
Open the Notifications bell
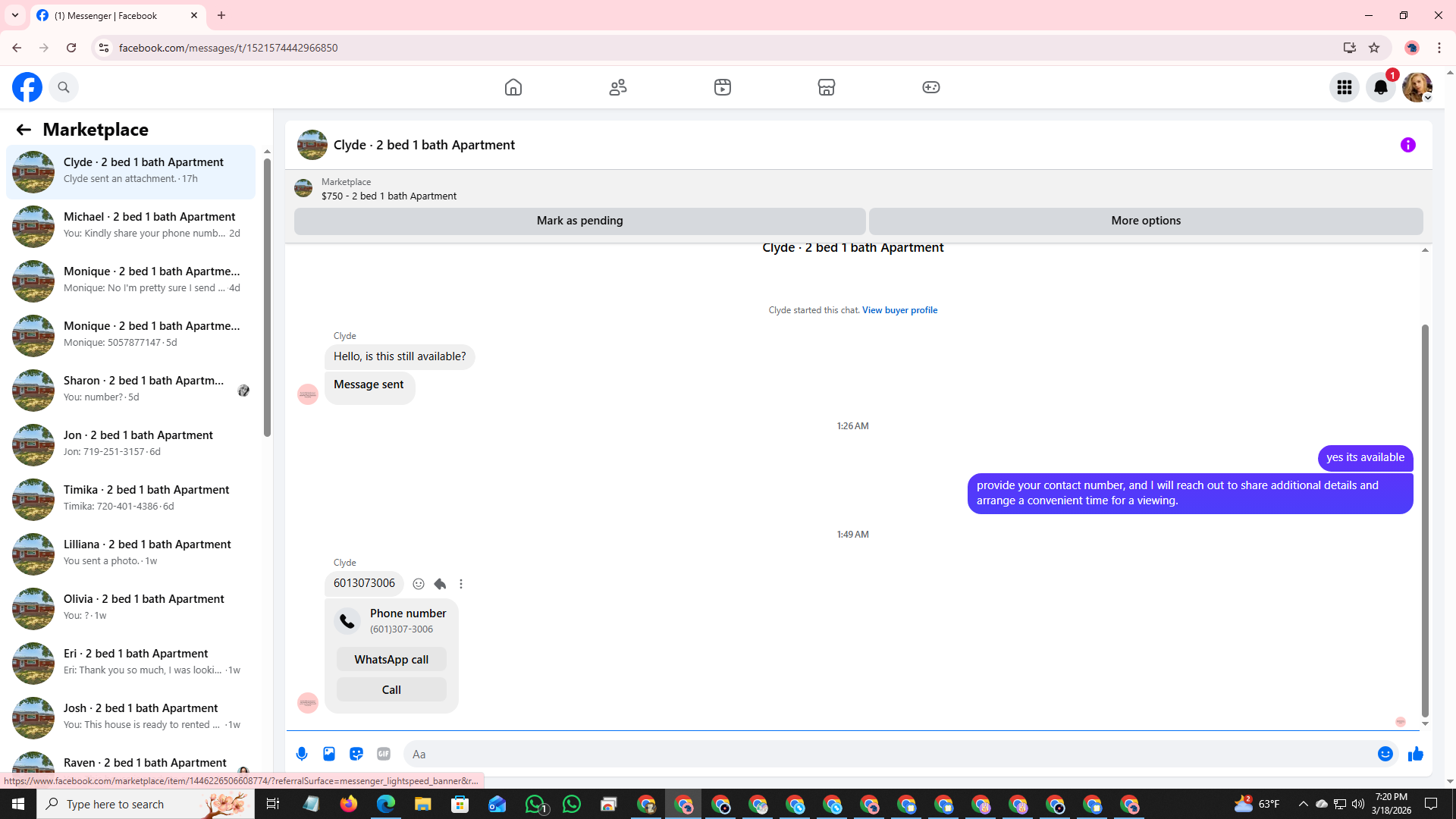(x=1380, y=87)
